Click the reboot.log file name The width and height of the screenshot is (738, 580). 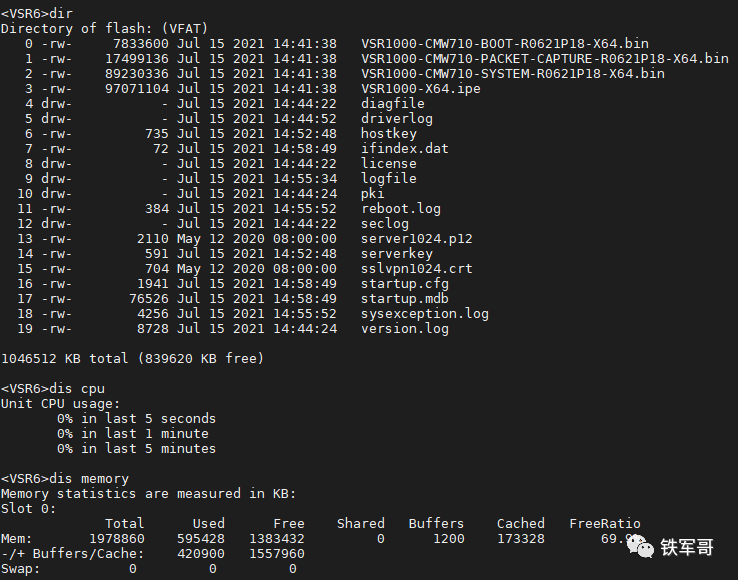tap(401, 209)
